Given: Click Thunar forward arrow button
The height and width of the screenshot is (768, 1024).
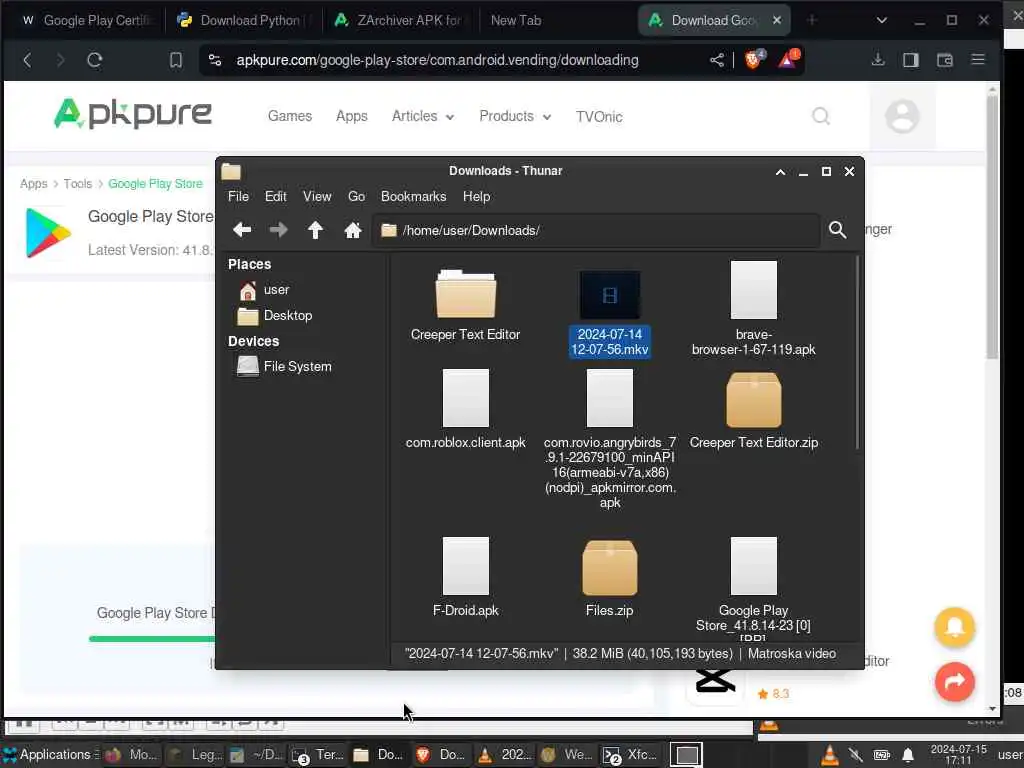Looking at the screenshot, I should [279, 230].
